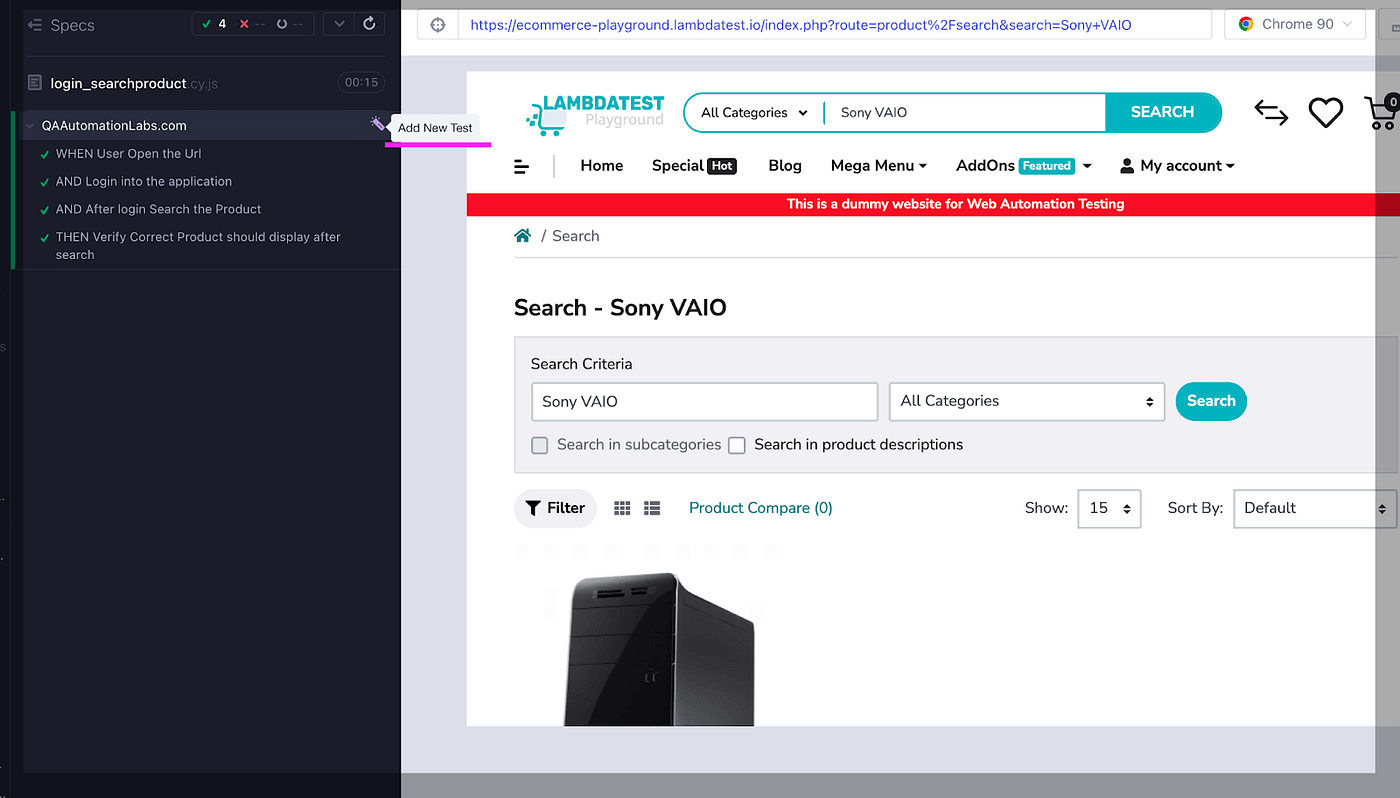Switch to grid view icon
The height and width of the screenshot is (798, 1400).
[x=622, y=508]
